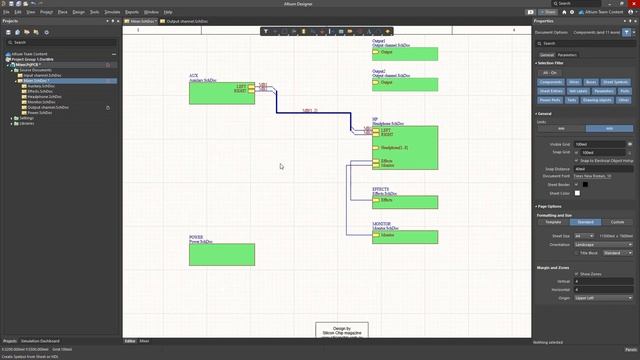
Task: Select the Template formatting button
Action: coord(553,222)
